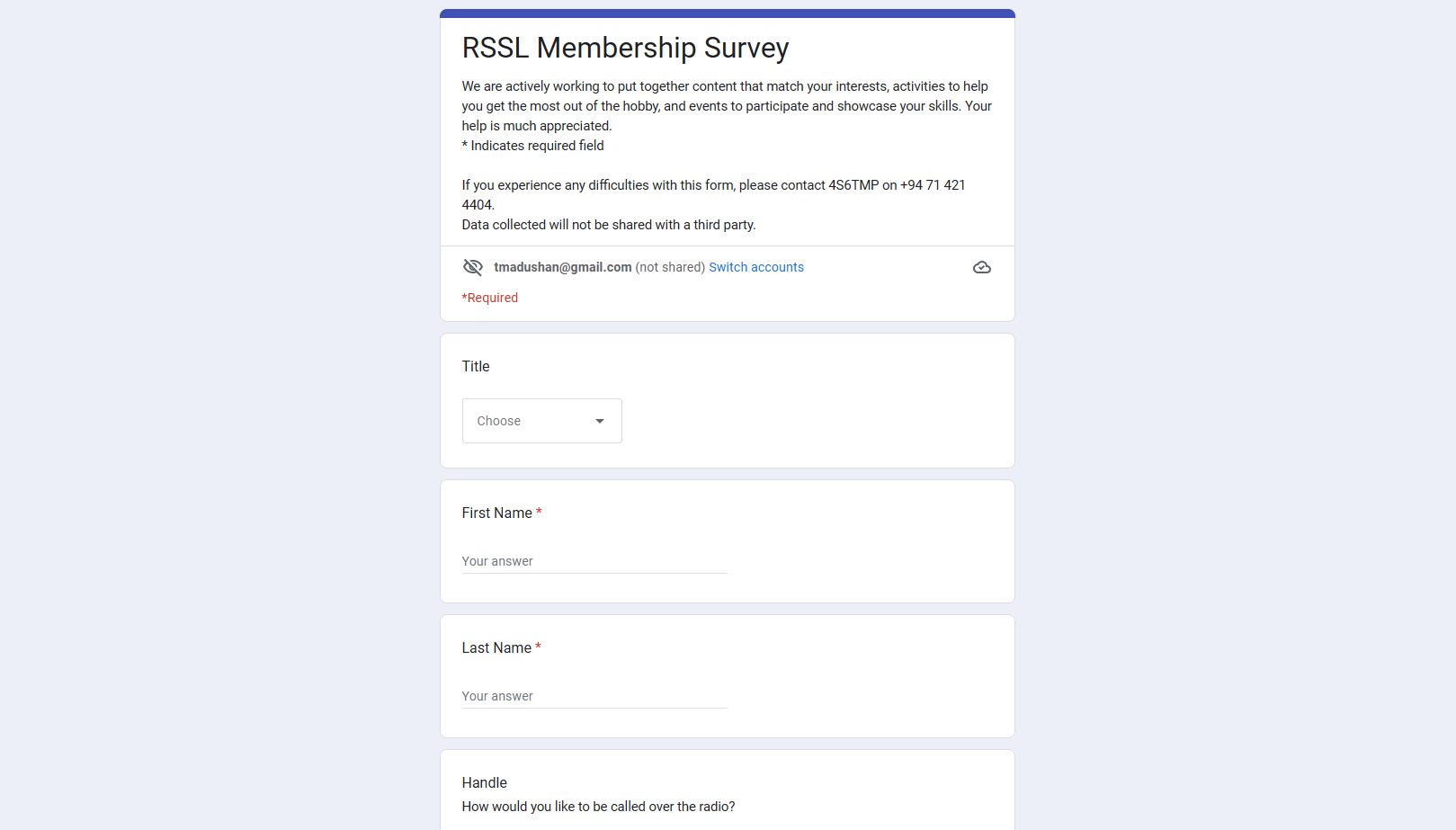Click the "* Indicates required field" line
1456x830 pixels.
pos(533,146)
